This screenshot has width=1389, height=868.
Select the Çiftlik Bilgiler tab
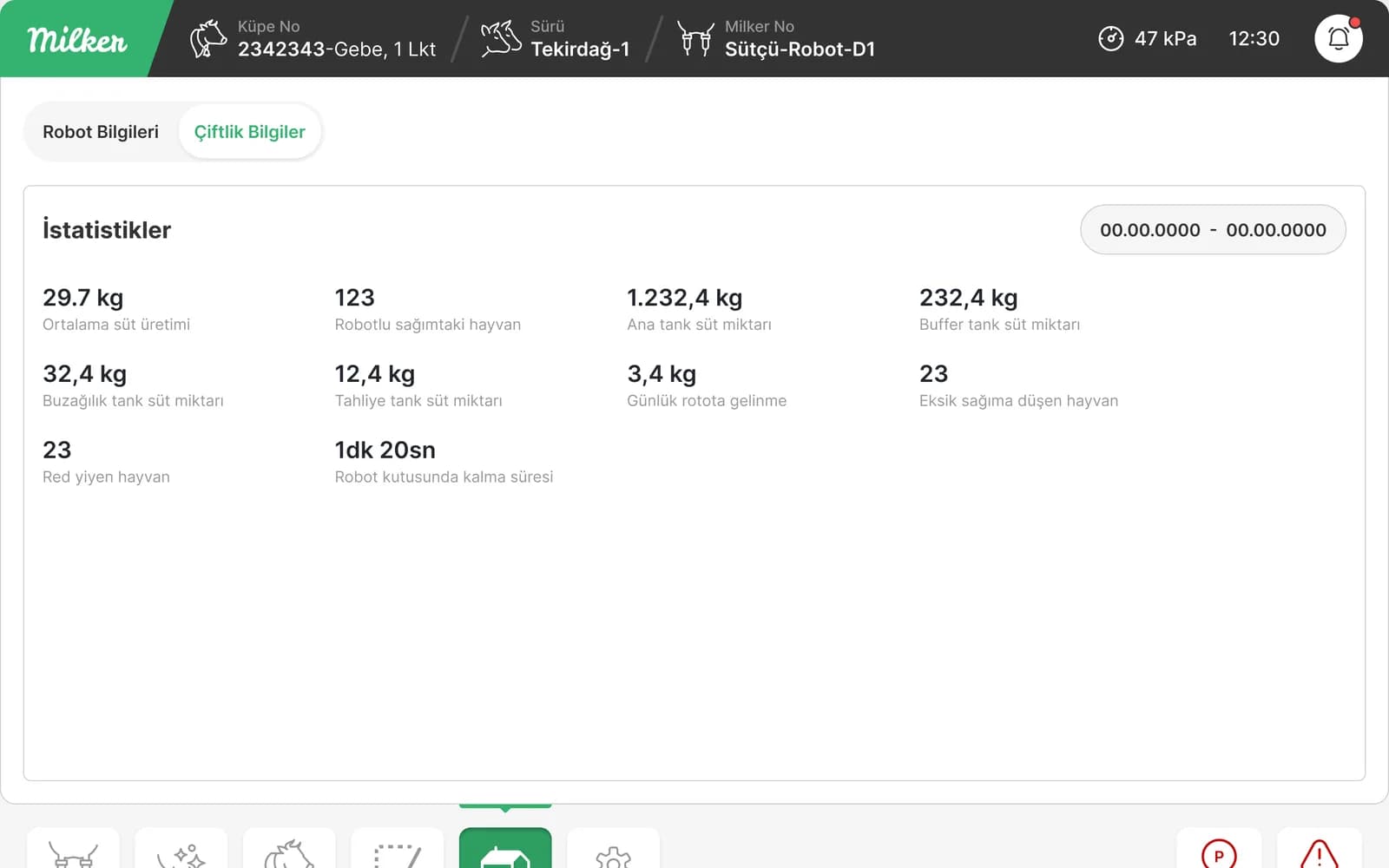pyautogui.click(x=249, y=132)
